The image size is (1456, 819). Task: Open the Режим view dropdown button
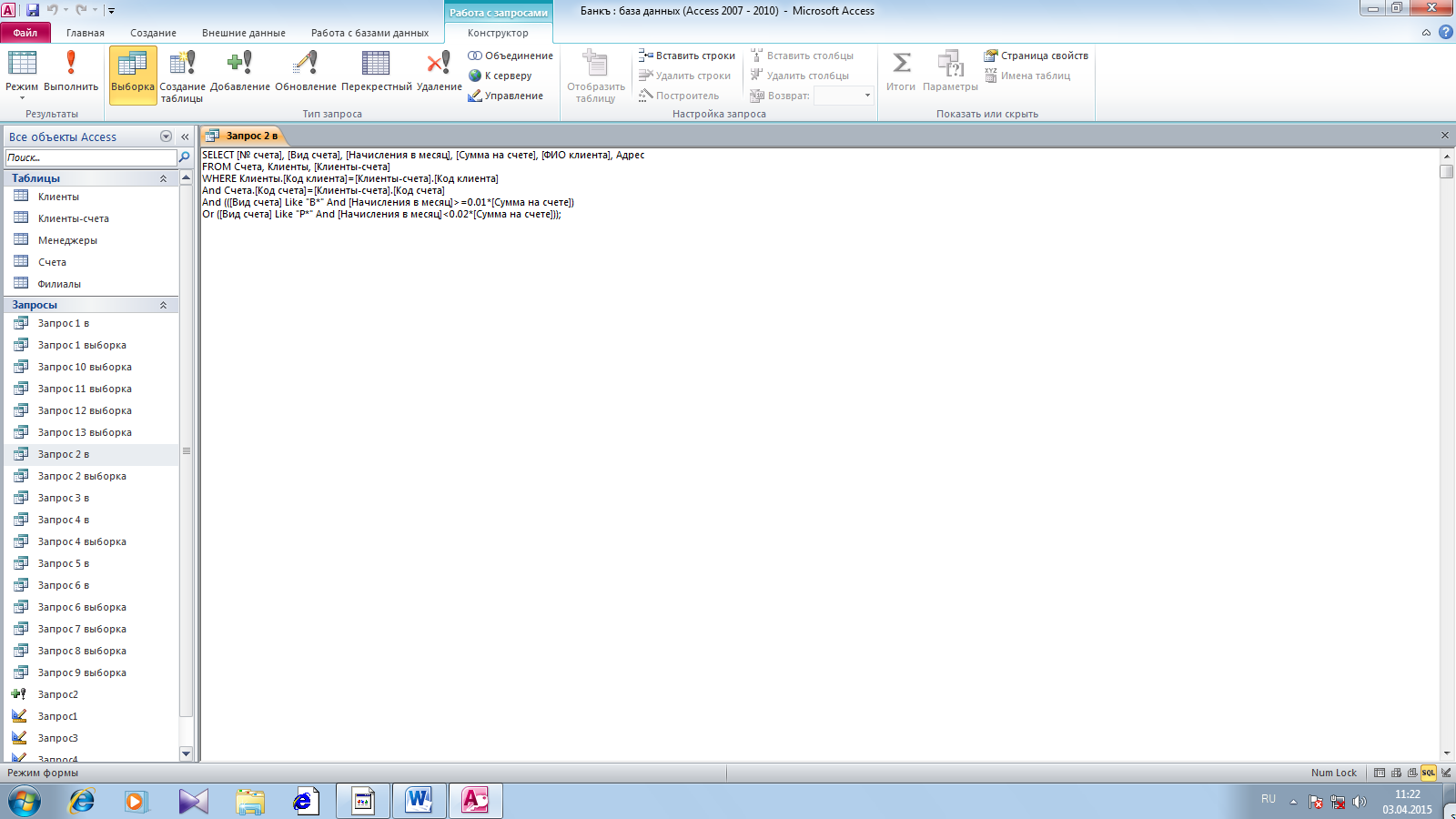pyautogui.click(x=22, y=75)
